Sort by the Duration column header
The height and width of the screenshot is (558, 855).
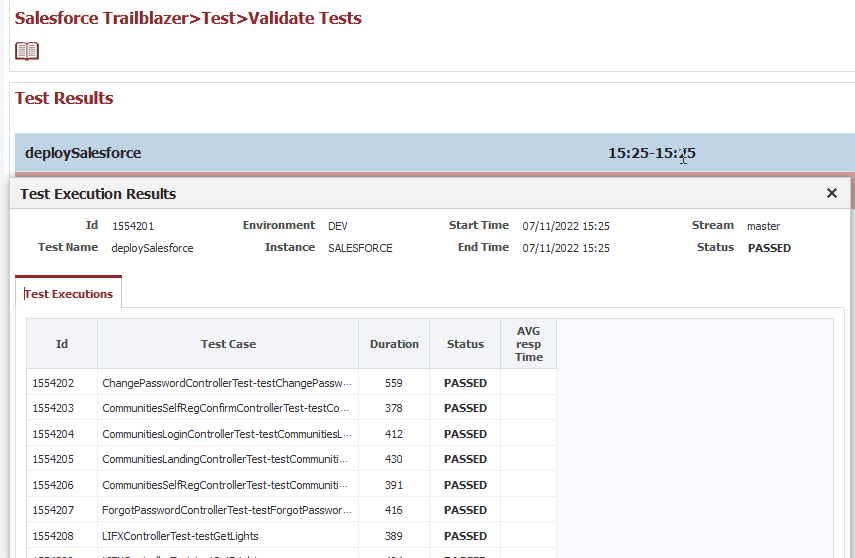(394, 344)
